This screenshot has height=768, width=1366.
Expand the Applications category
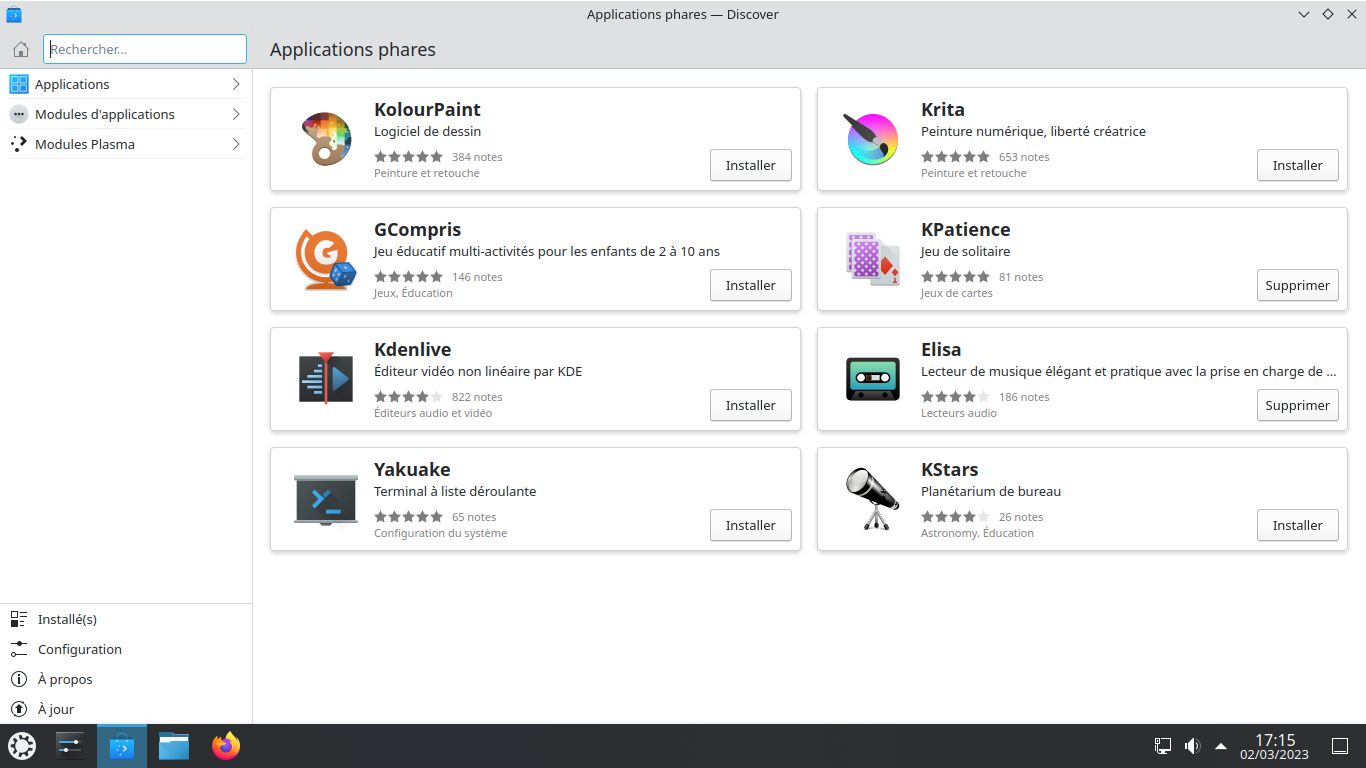125,84
